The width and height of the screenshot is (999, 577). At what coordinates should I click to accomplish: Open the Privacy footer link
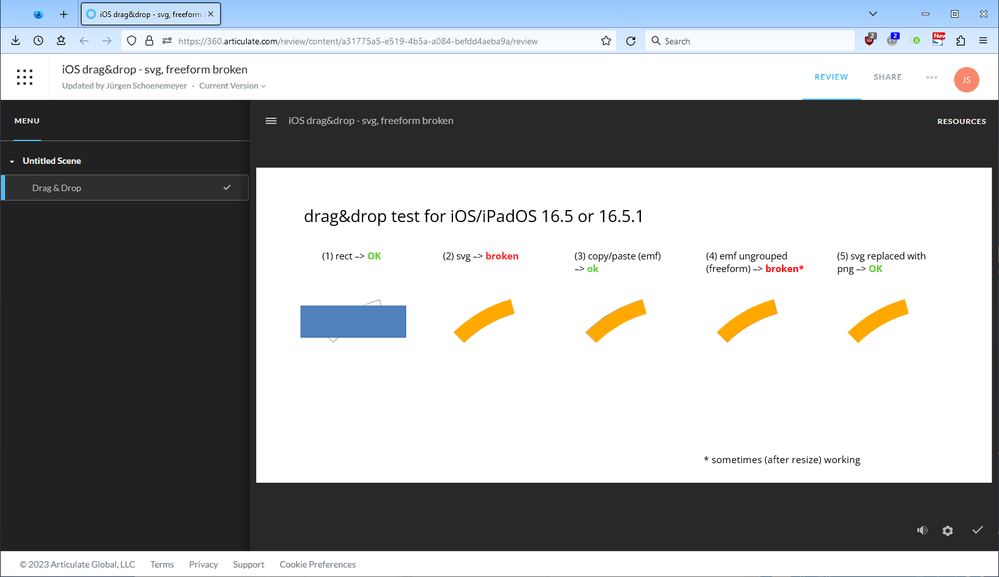point(203,564)
